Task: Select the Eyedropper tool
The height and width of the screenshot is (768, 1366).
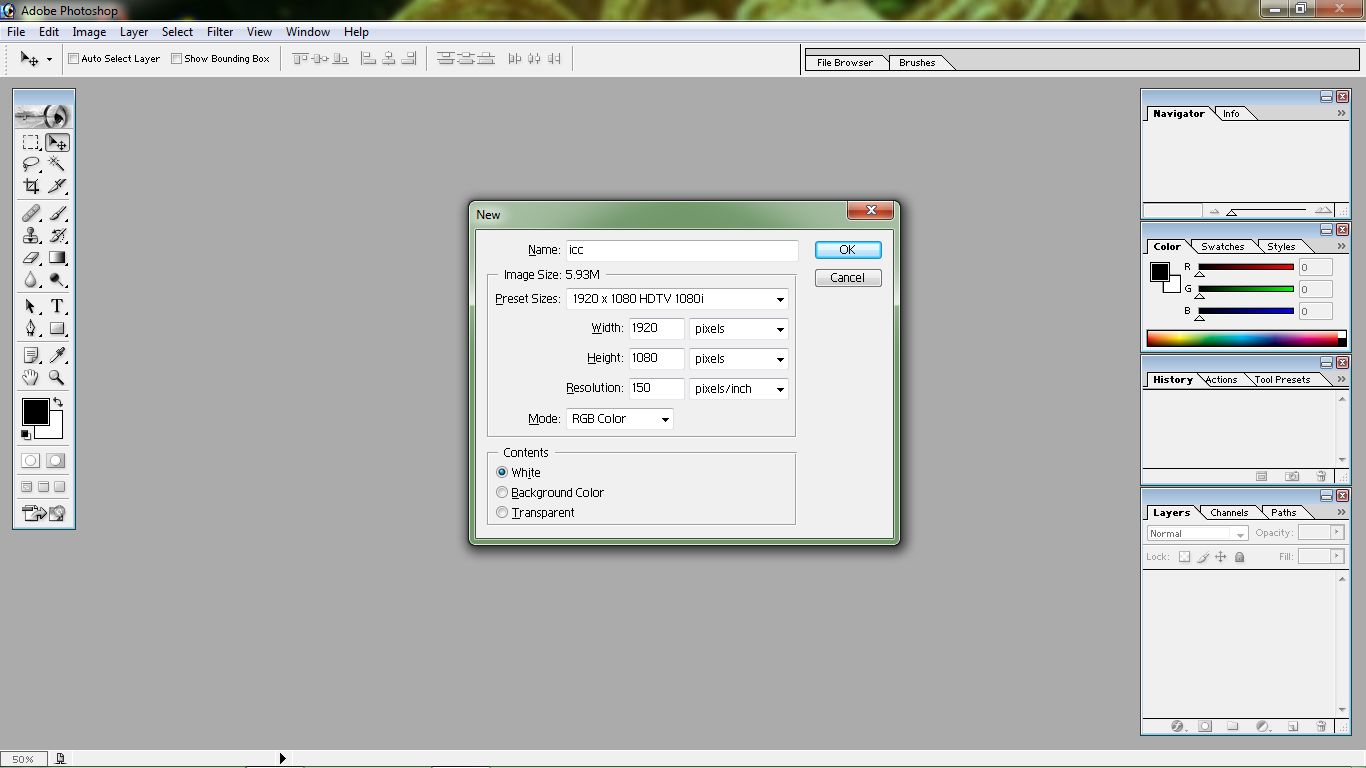Action: 56,354
